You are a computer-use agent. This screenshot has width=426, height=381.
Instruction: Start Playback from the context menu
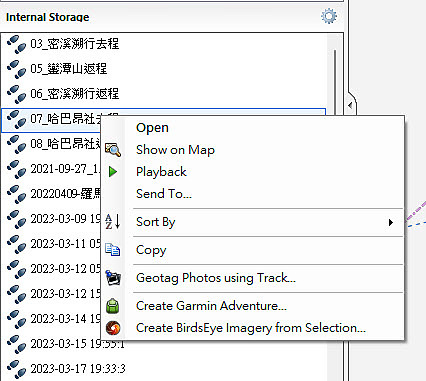tap(161, 172)
